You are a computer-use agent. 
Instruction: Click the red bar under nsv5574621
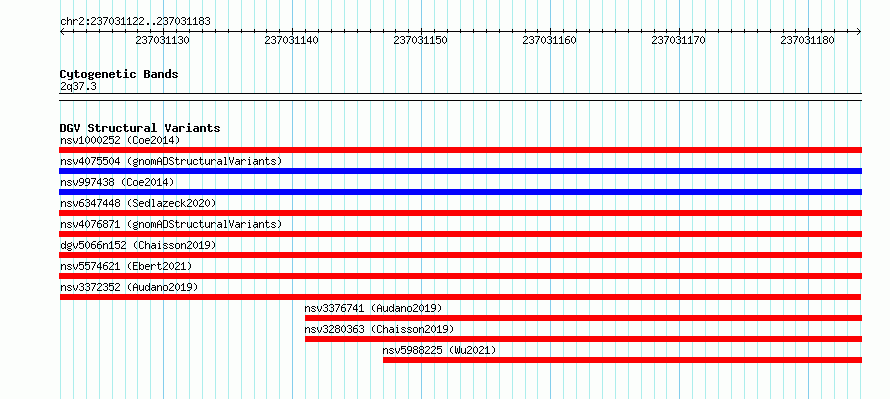[460, 276]
